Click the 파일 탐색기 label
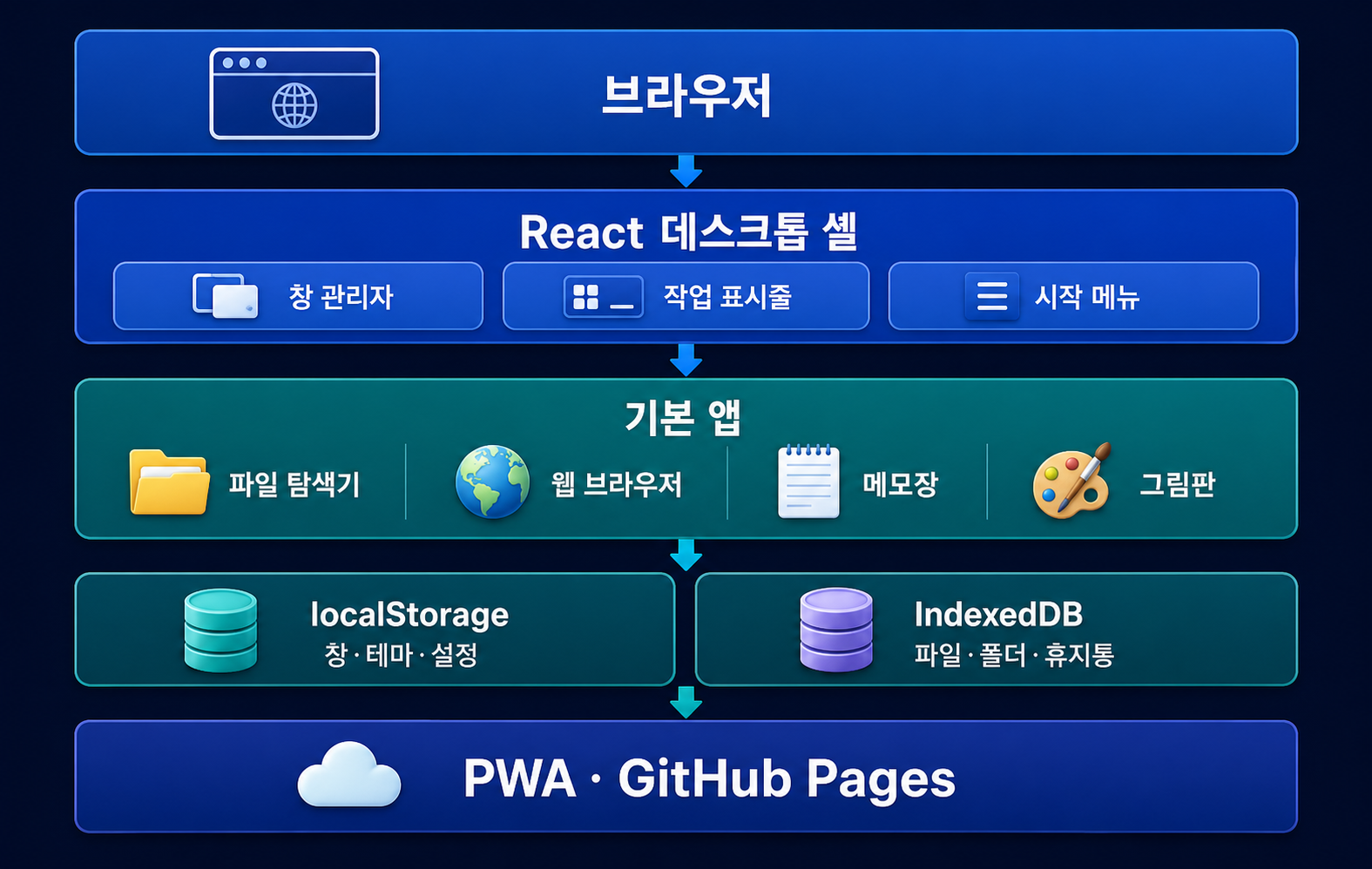The image size is (1372, 869). coord(294,484)
